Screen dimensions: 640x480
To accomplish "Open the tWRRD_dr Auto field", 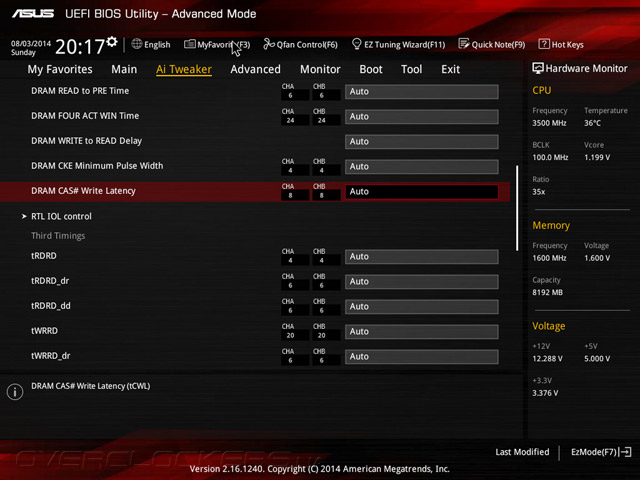I will [422, 356].
